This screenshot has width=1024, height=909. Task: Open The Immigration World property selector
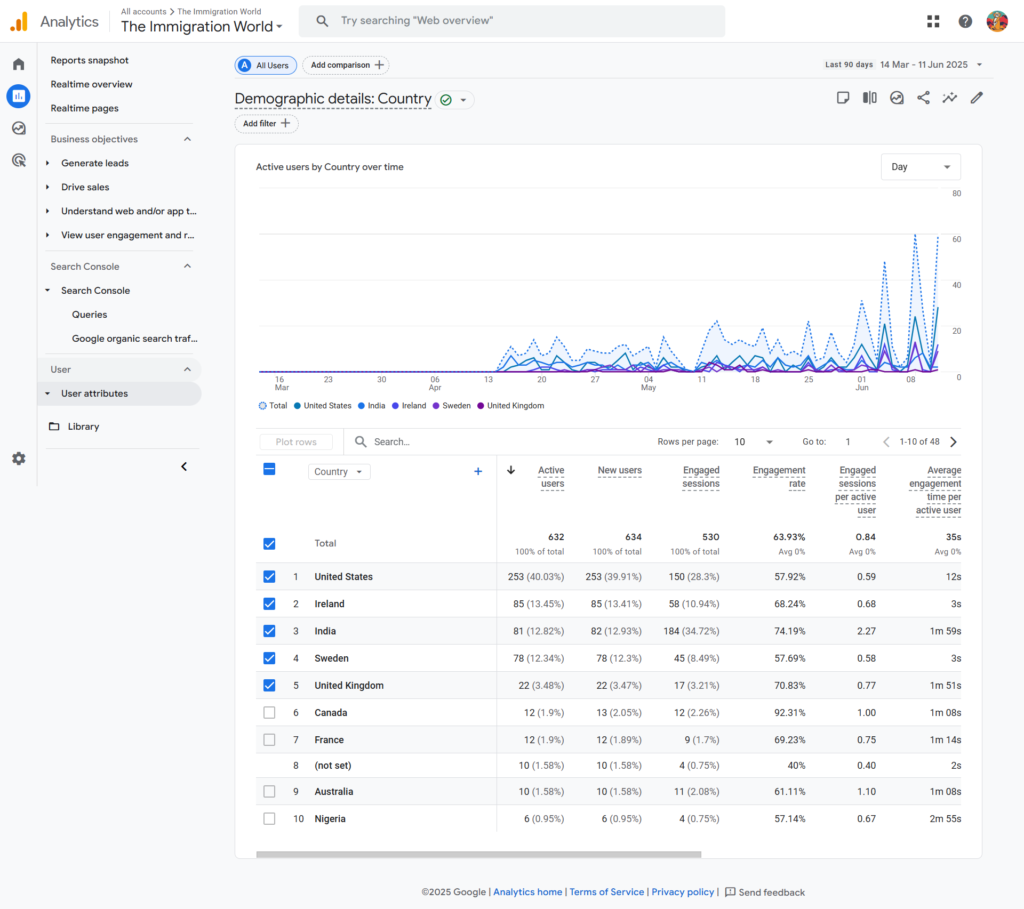pos(202,27)
